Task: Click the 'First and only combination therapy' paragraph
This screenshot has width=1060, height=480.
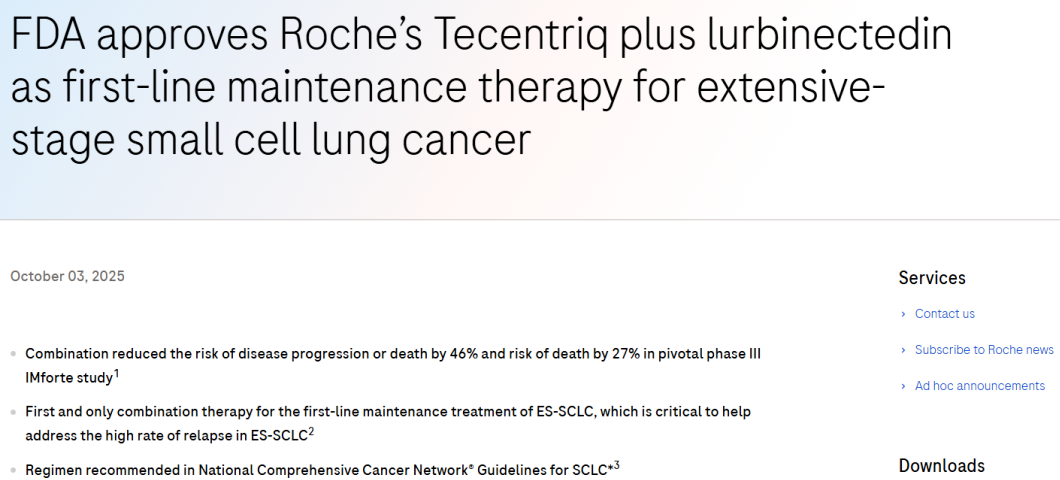Action: 387,412
